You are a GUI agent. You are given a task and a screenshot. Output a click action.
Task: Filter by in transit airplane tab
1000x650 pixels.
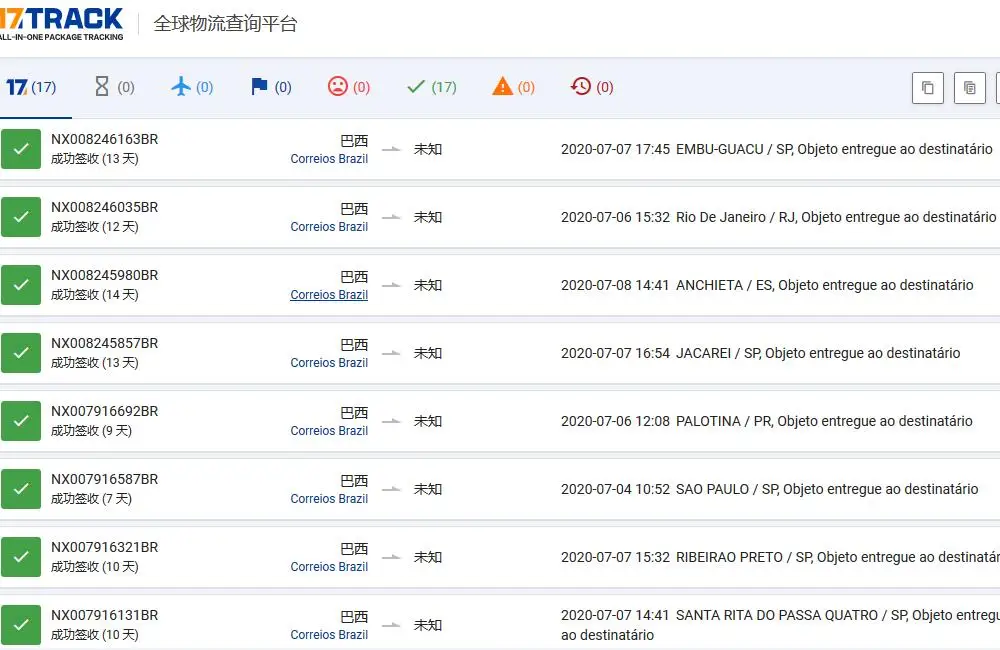[192, 87]
